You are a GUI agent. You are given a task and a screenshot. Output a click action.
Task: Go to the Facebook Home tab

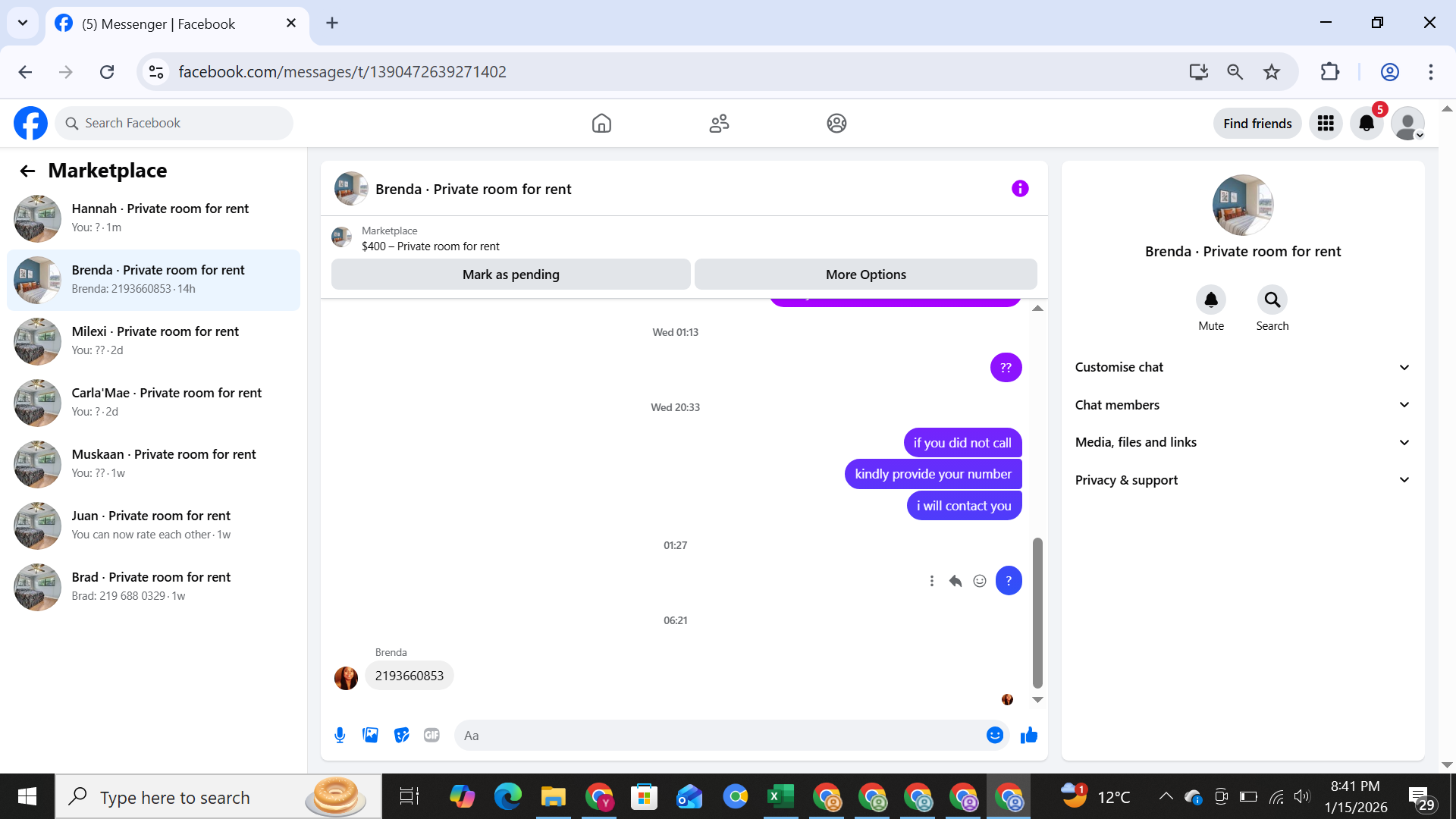tap(601, 124)
